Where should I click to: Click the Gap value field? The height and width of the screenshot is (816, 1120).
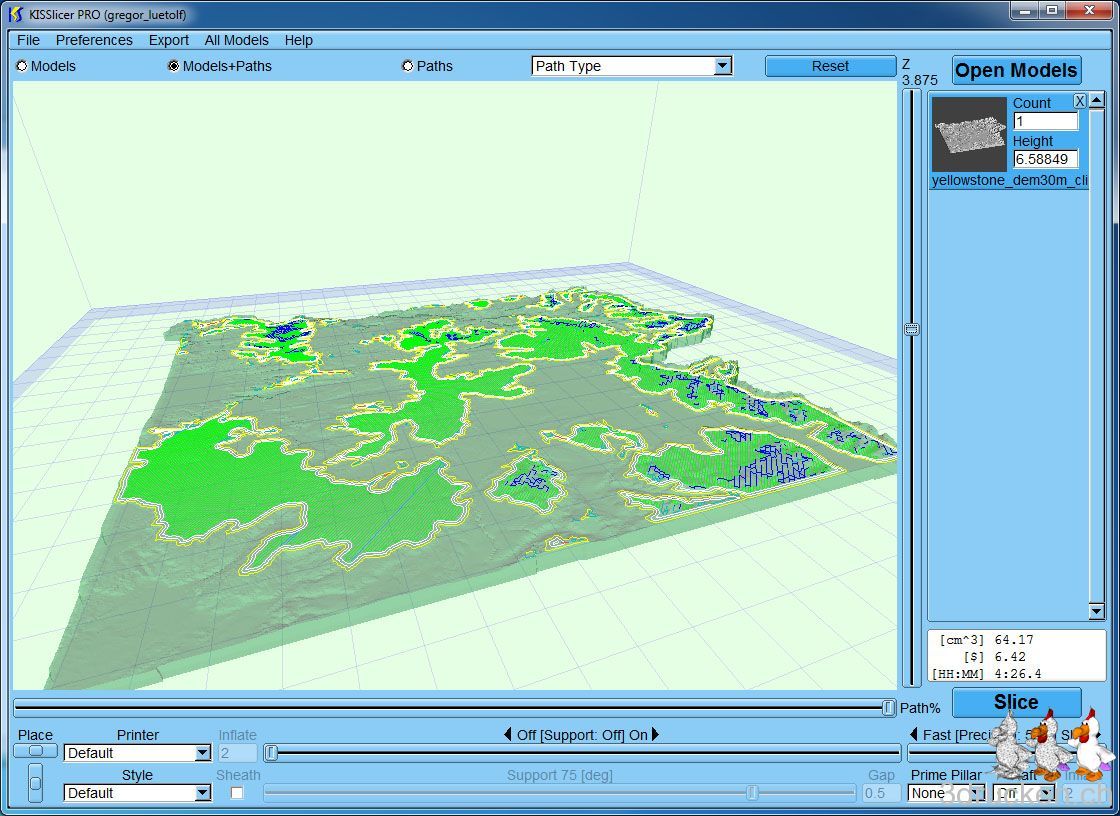(881, 792)
